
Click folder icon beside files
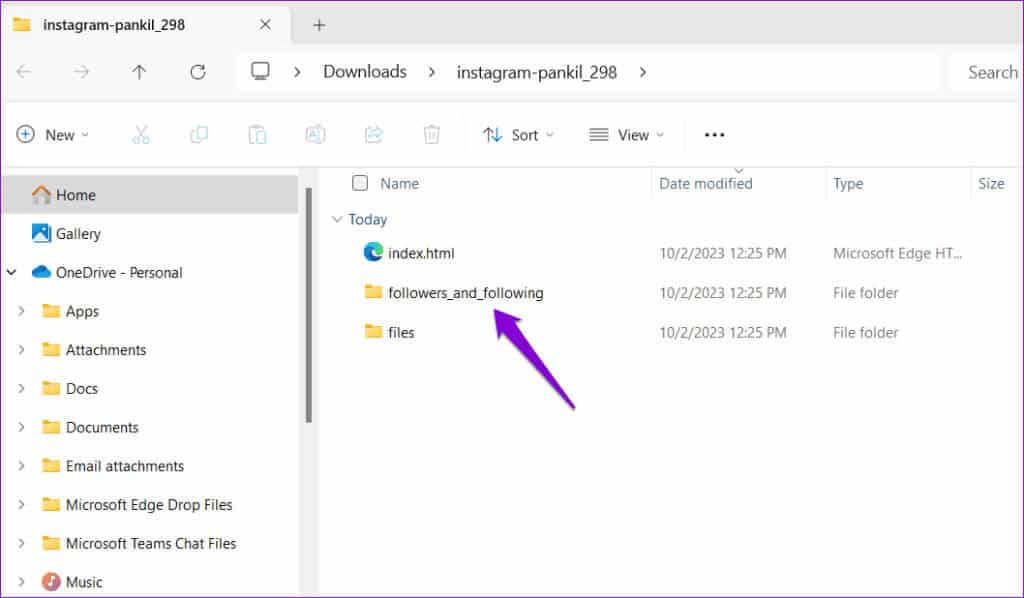(x=374, y=331)
